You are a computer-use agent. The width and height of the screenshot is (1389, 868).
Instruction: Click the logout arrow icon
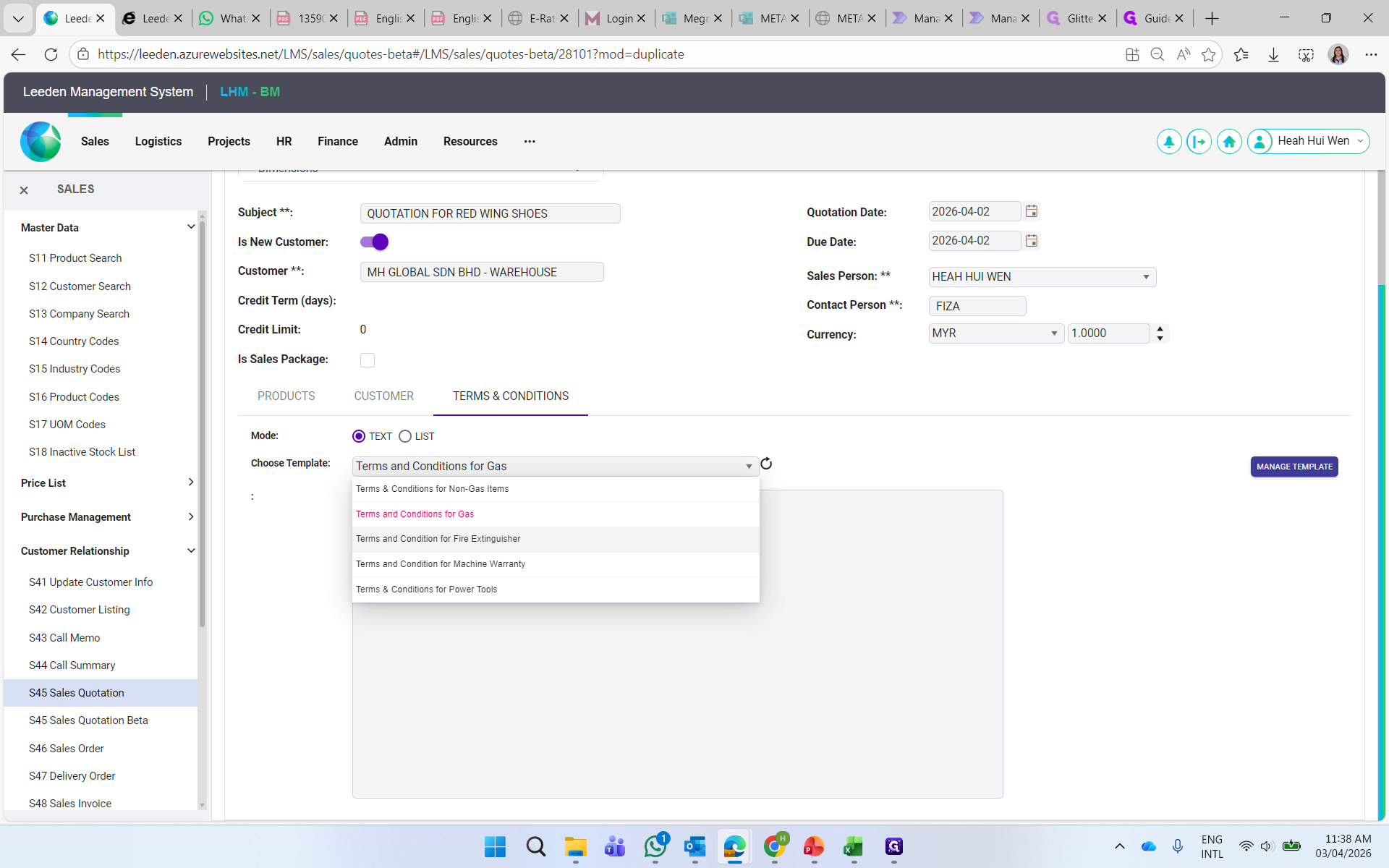point(1199,142)
